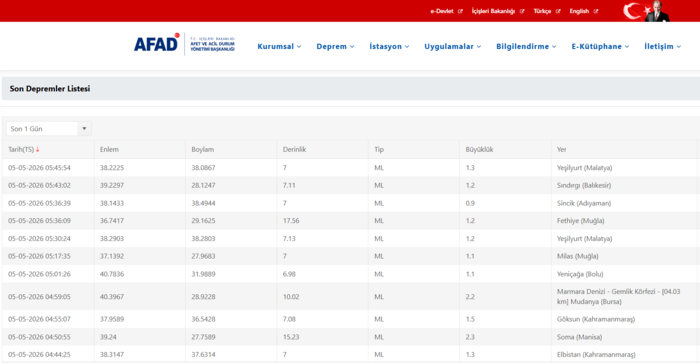The height and width of the screenshot is (363, 700).
Task: Open the e-Devlet link
Action: 442,11
